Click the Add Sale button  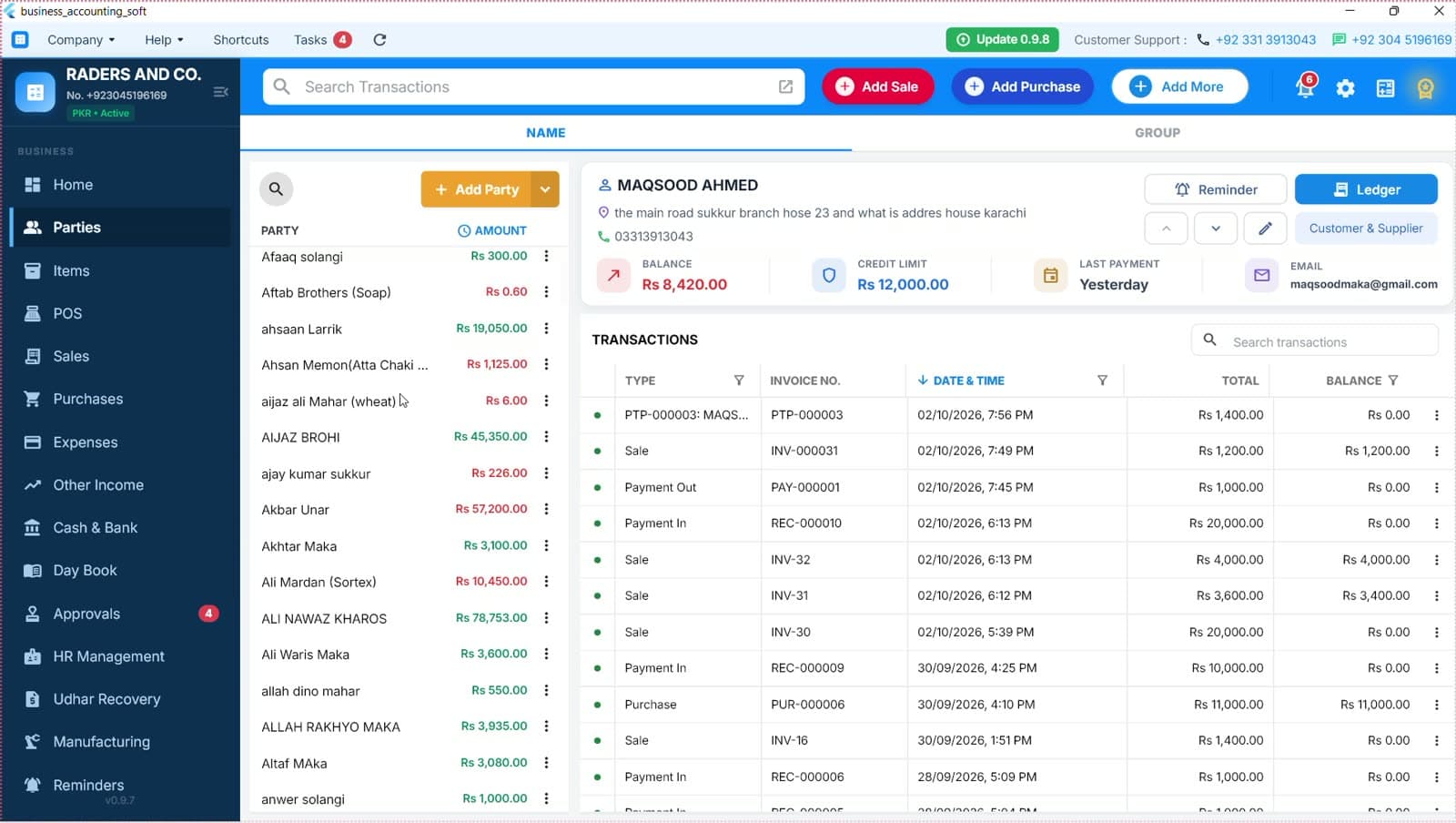[877, 86]
